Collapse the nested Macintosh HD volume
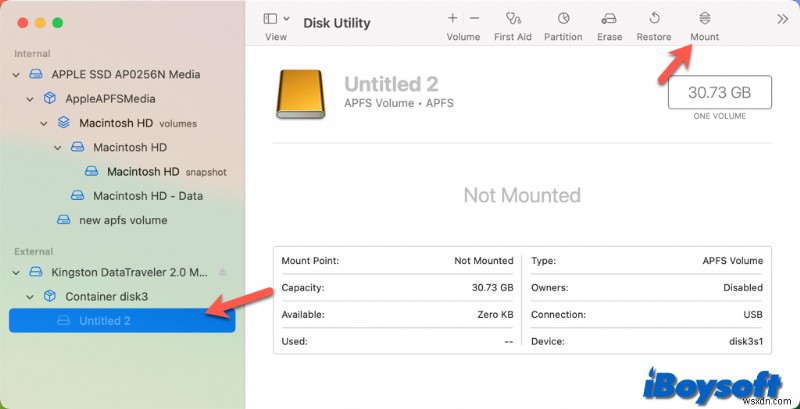800x409 pixels. coord(58,147)
